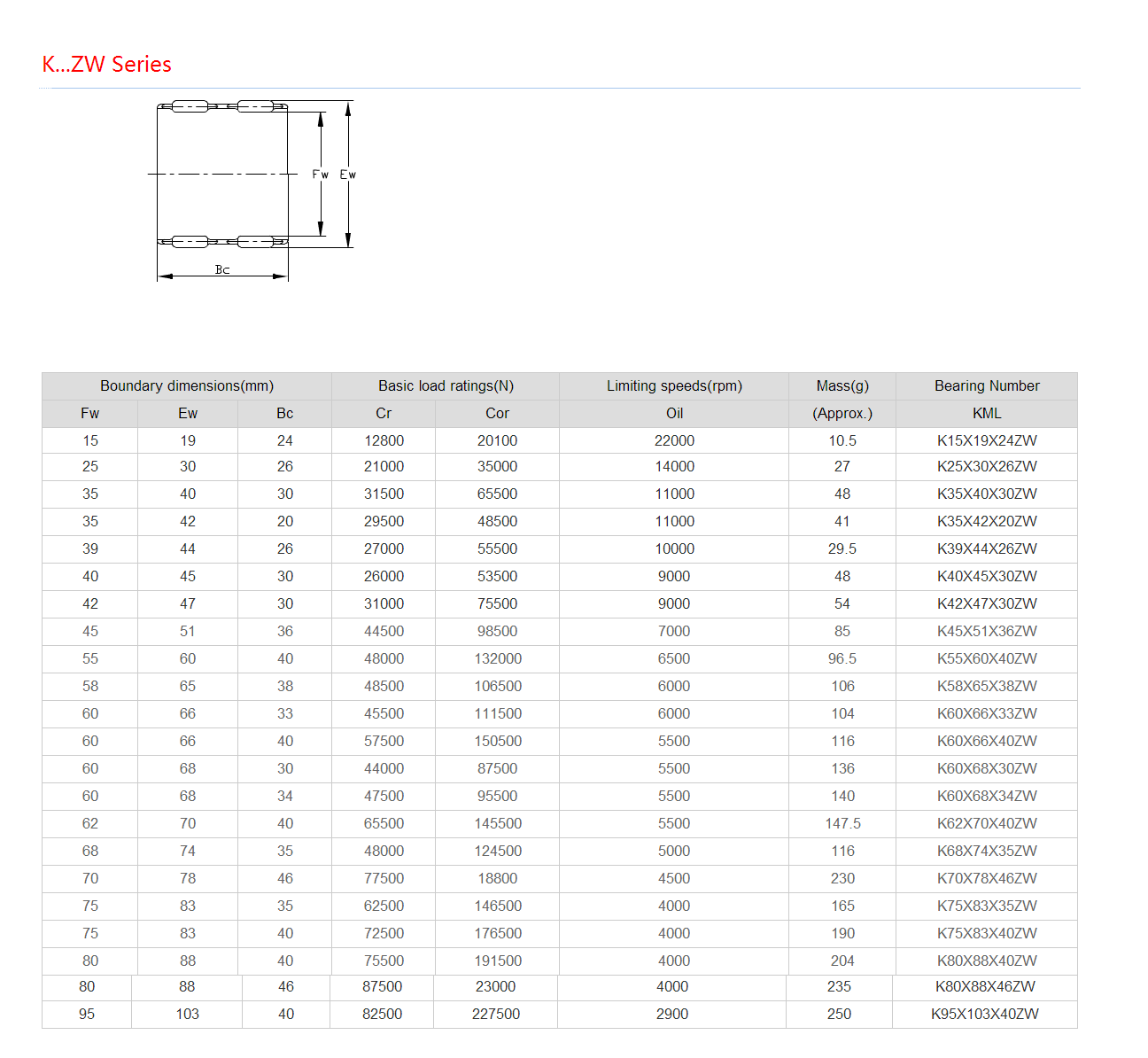This screenshot has width=1148, height=1058.
Task: Click the Bearing Number column header
Action: 987,385
